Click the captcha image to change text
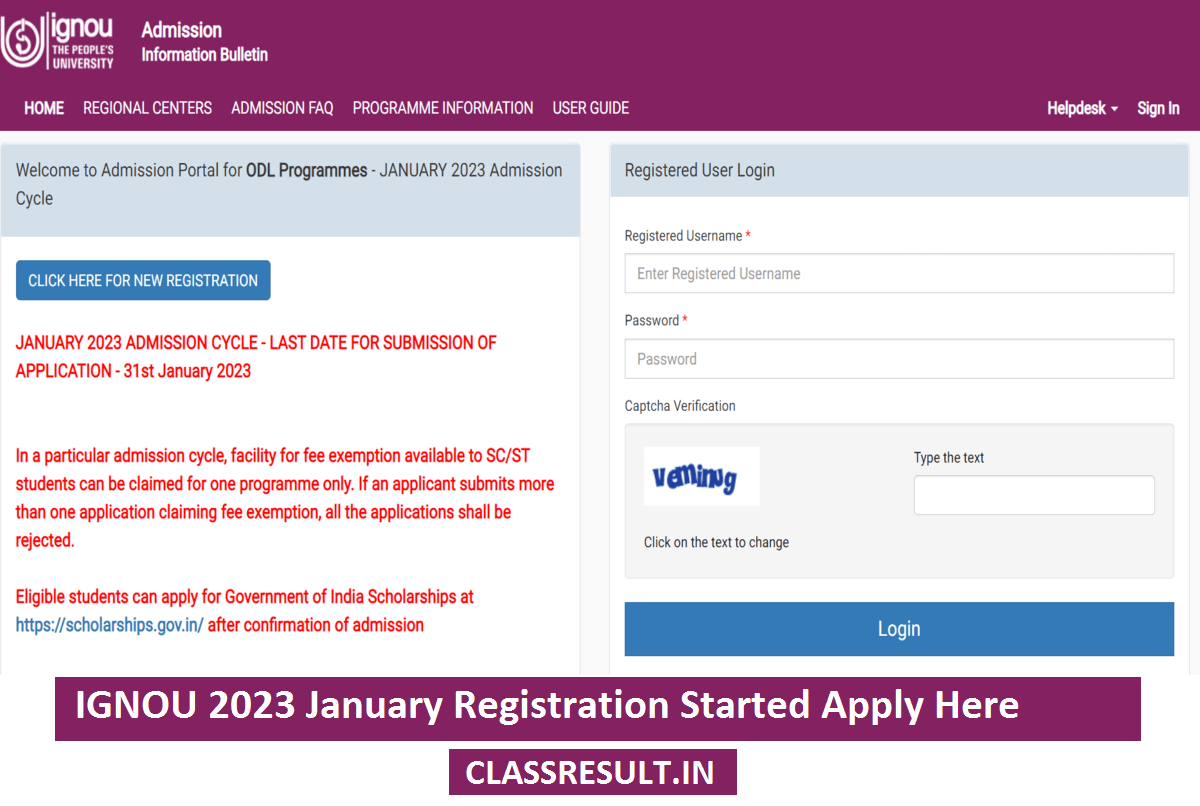Image resolution: width=1200 pixels, height=806 pixels. tap(702, 476)
